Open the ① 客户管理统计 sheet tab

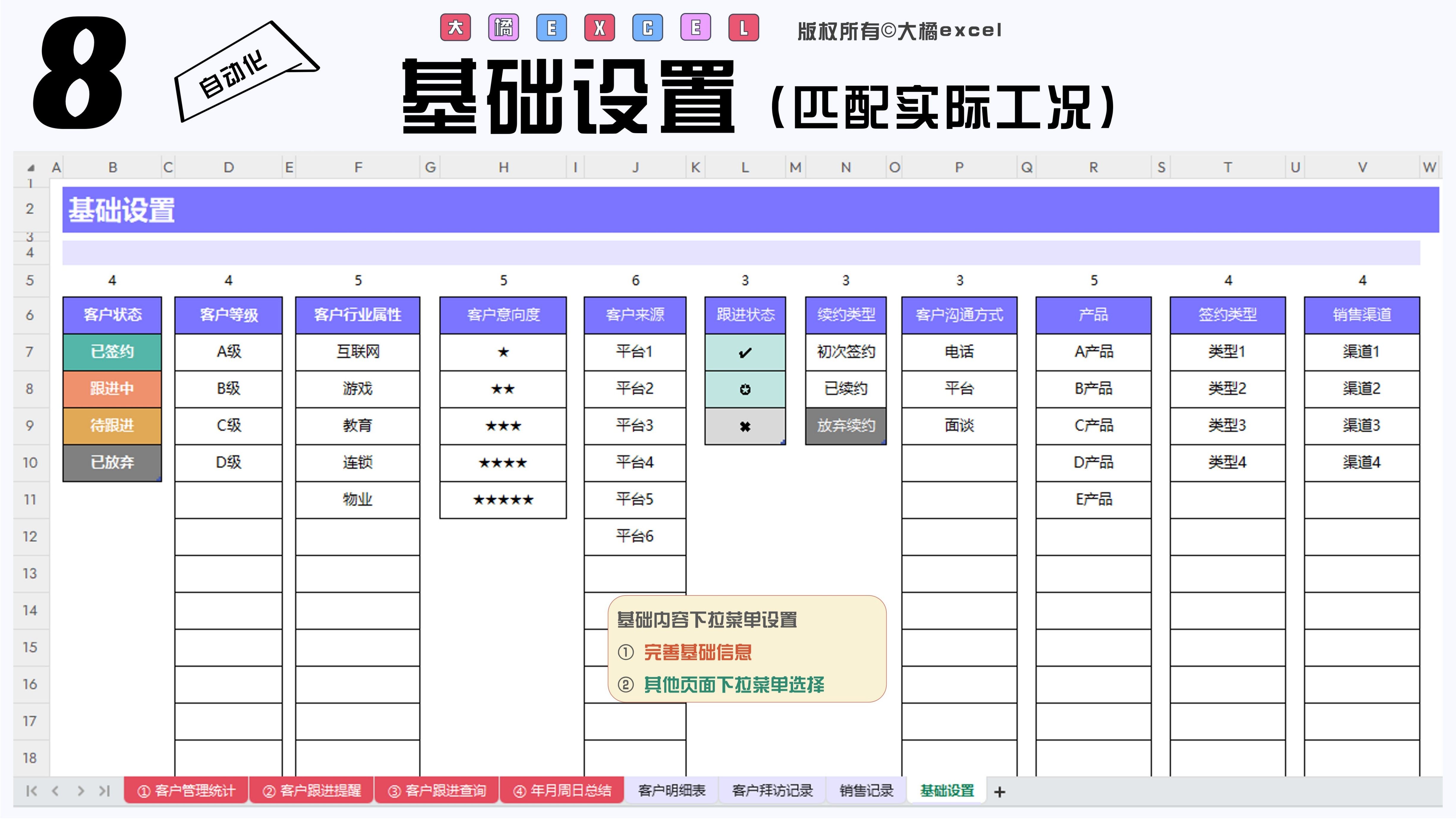(186, 791)
